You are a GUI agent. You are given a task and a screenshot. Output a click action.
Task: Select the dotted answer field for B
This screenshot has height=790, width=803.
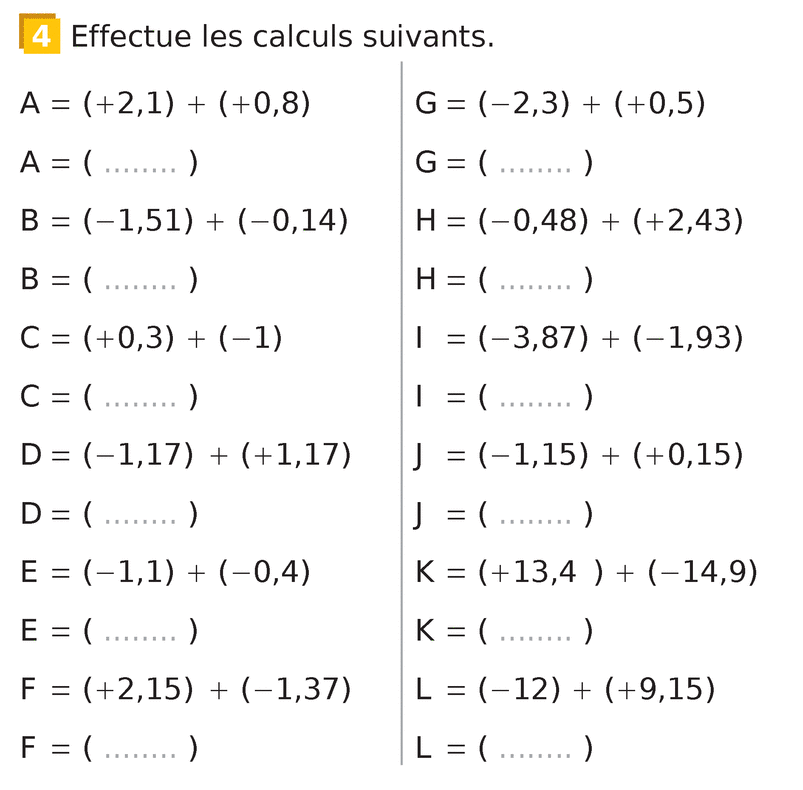140,281
